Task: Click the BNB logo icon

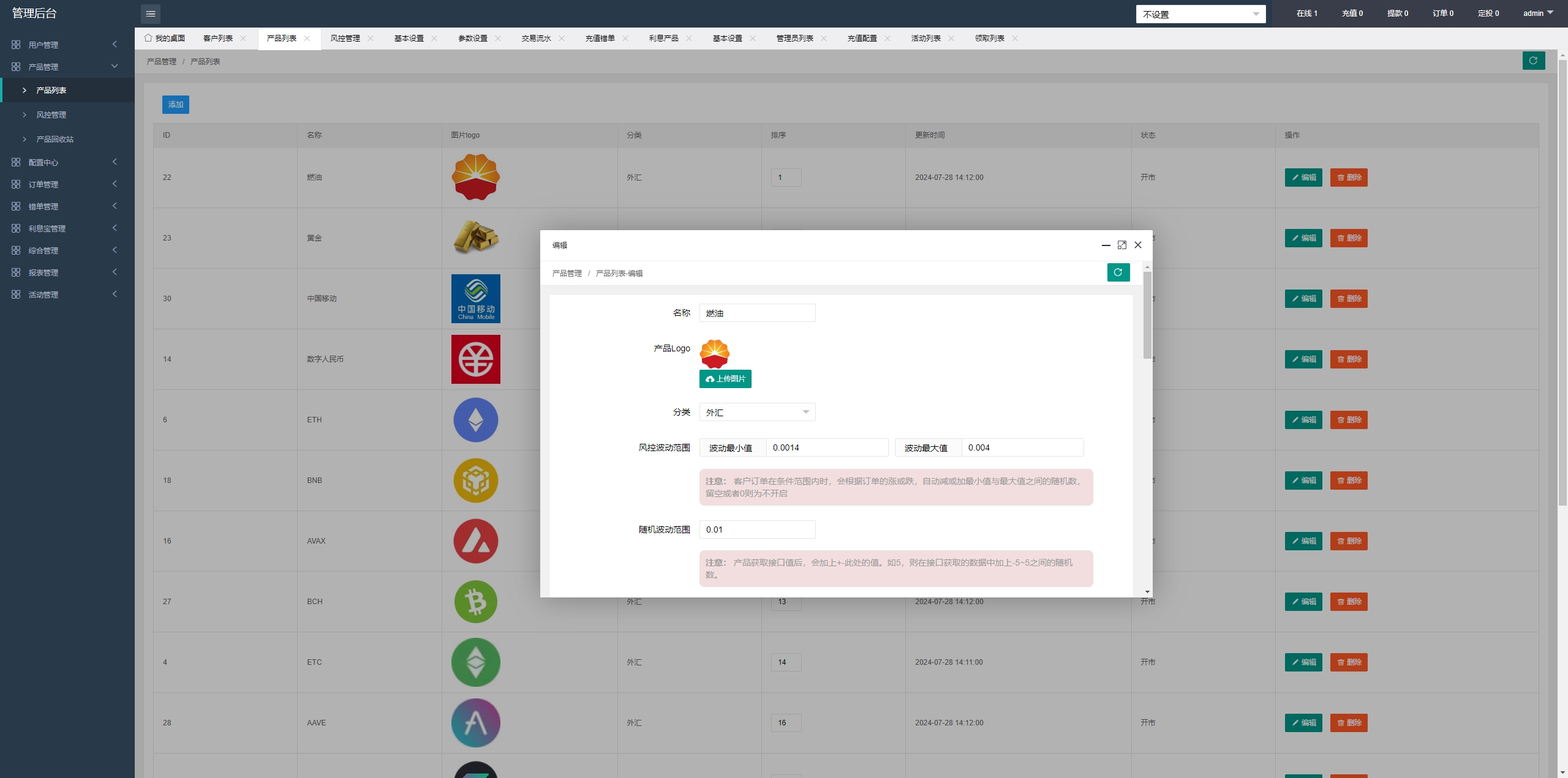Action: tap(477, 480)
